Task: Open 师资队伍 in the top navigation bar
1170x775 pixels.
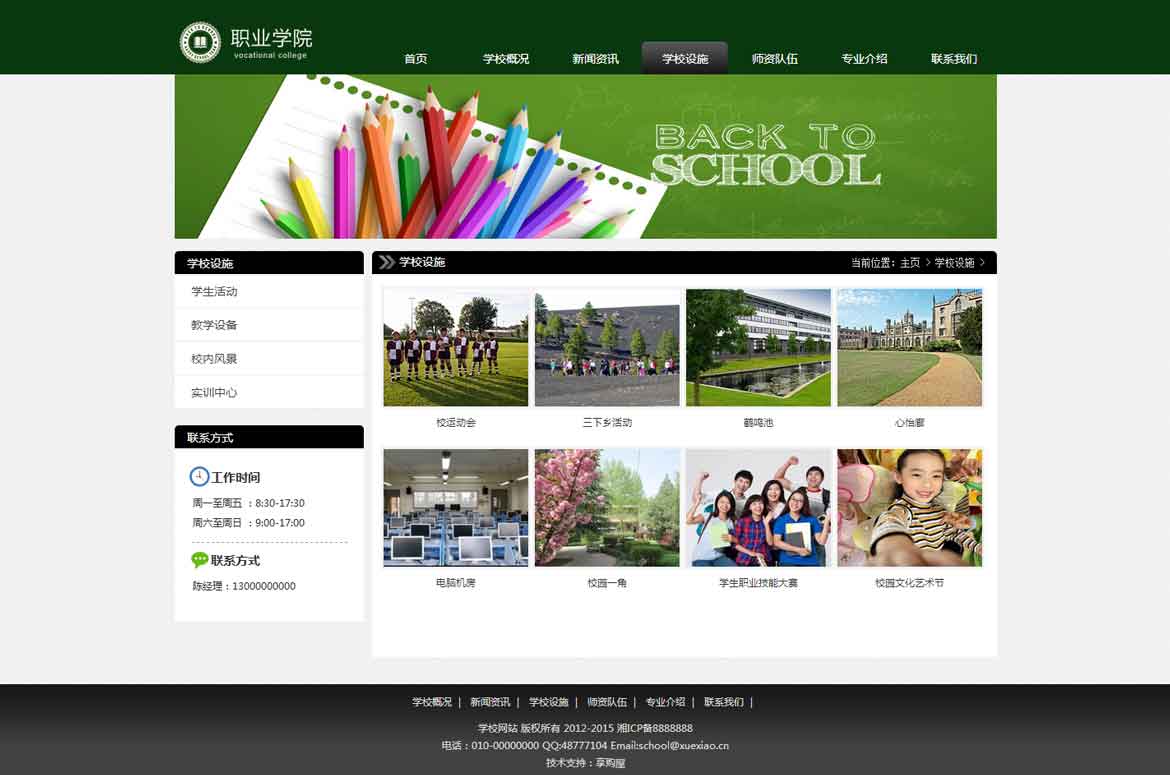Action: [775, 59]
